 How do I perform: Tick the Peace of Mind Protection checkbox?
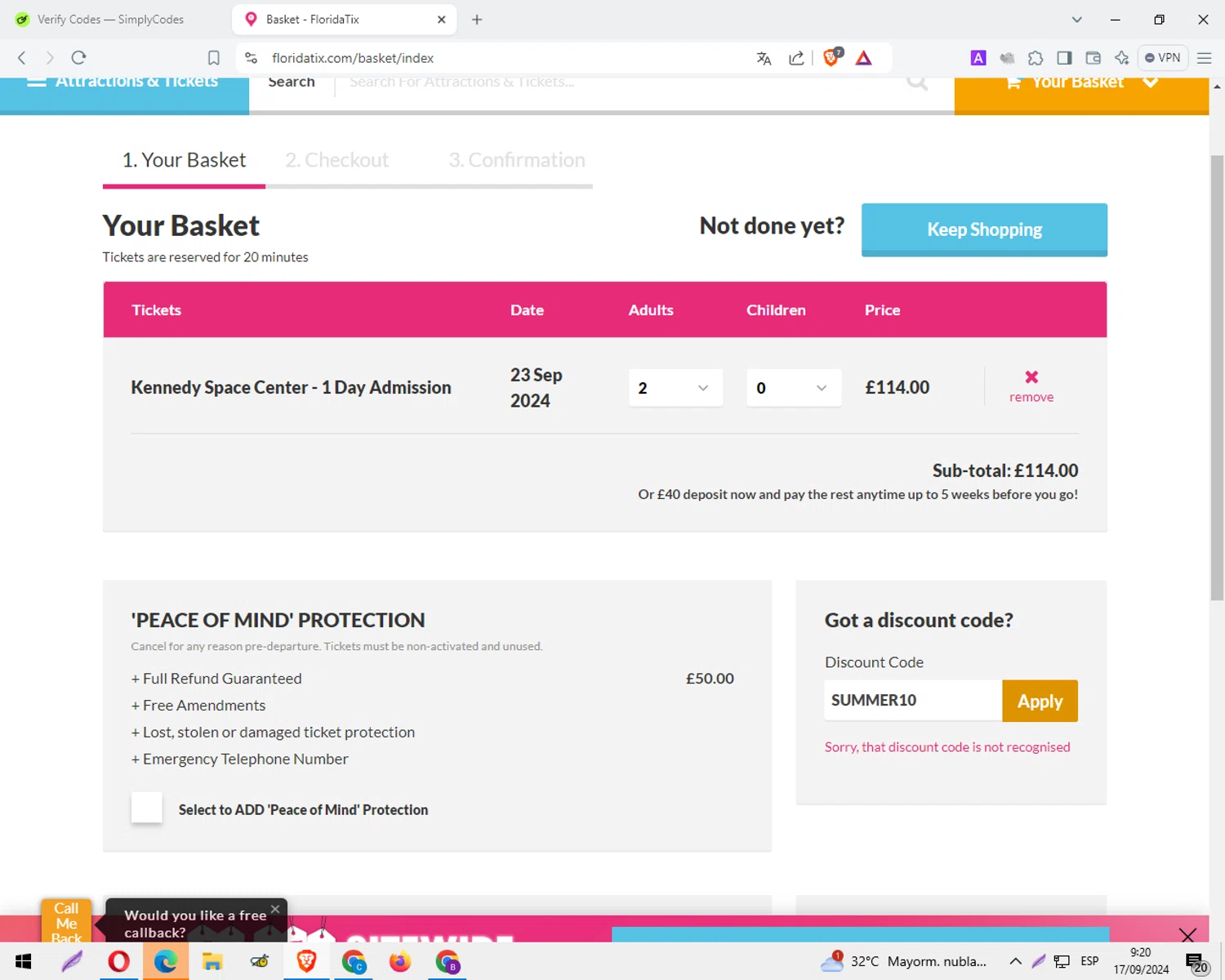click(x=147, y=808)
